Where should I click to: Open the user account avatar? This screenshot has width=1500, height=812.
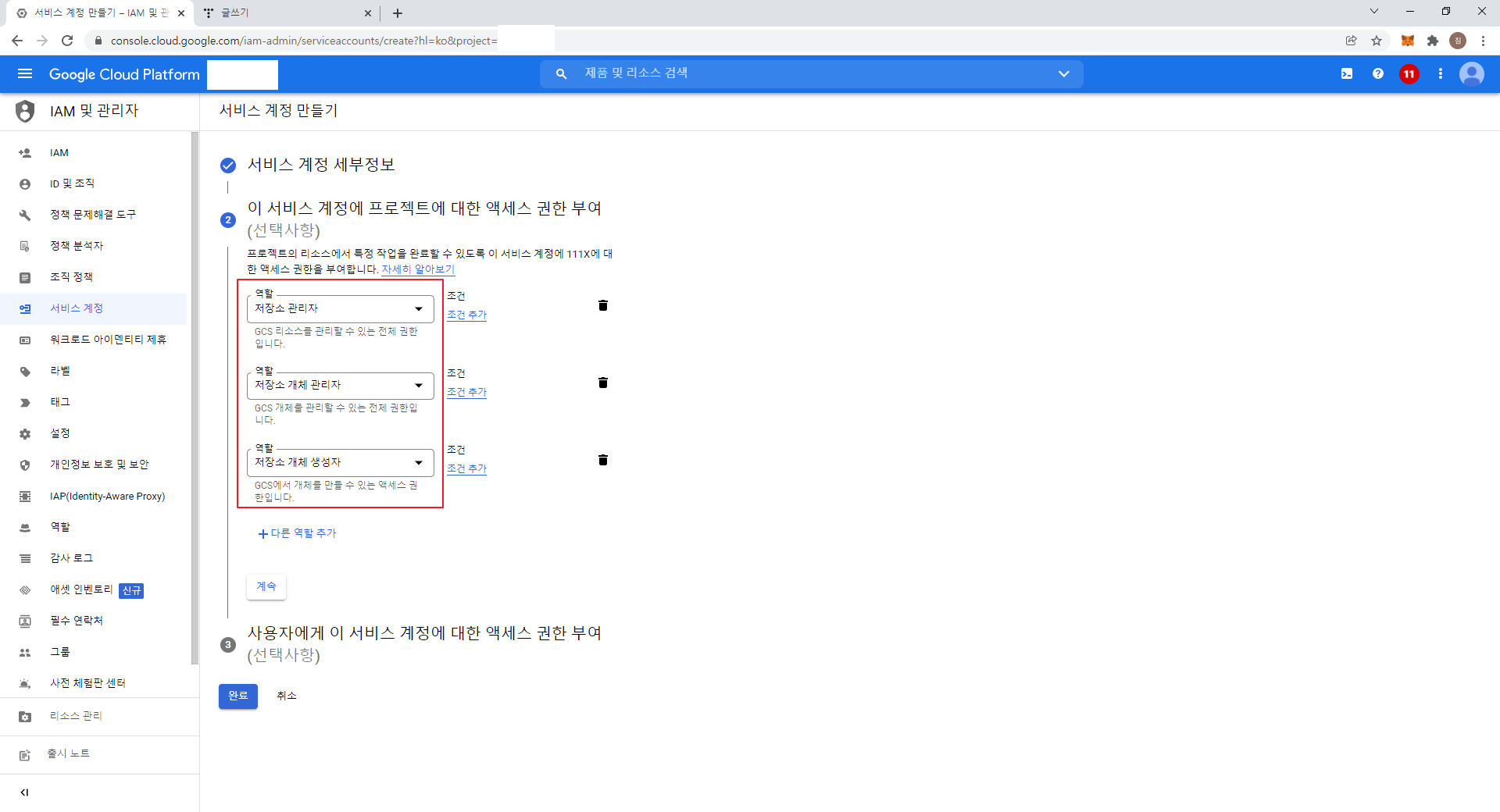coord(1472,74)
